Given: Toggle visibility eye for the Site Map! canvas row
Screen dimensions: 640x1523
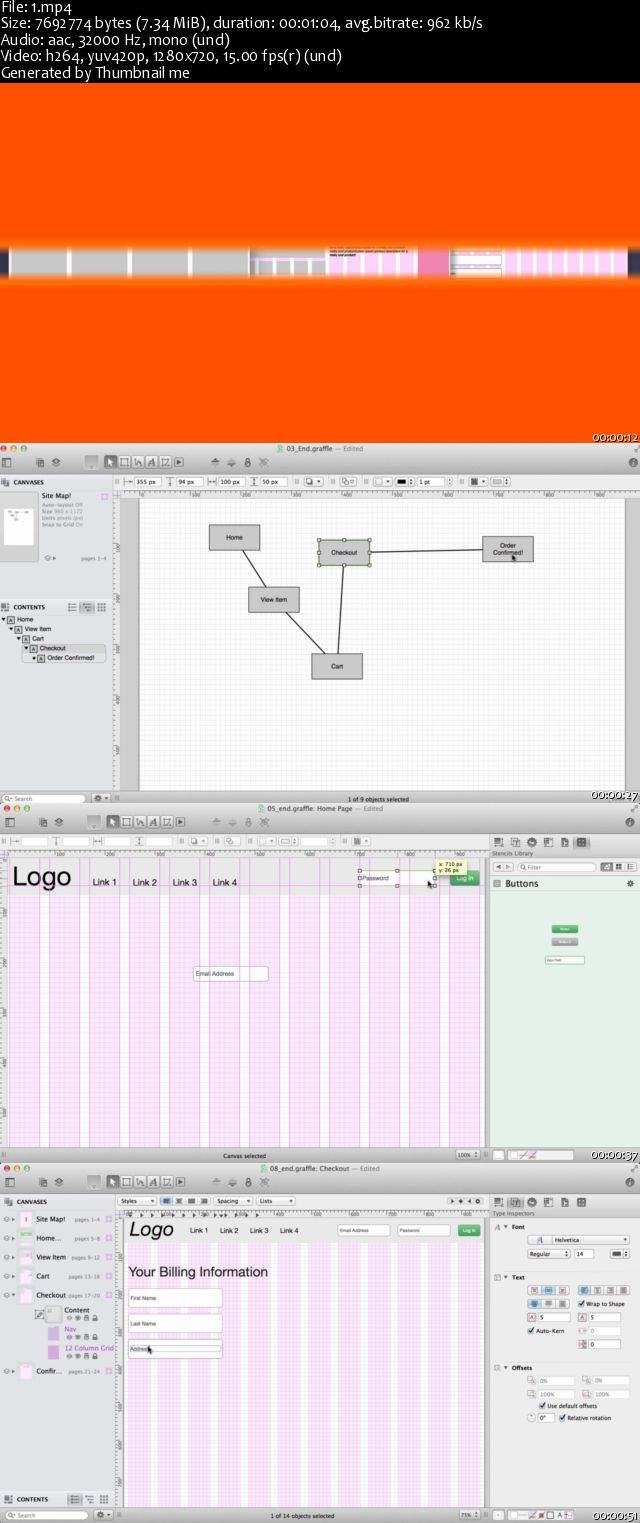Looking at the screenshot, I should click(5, 1219).
